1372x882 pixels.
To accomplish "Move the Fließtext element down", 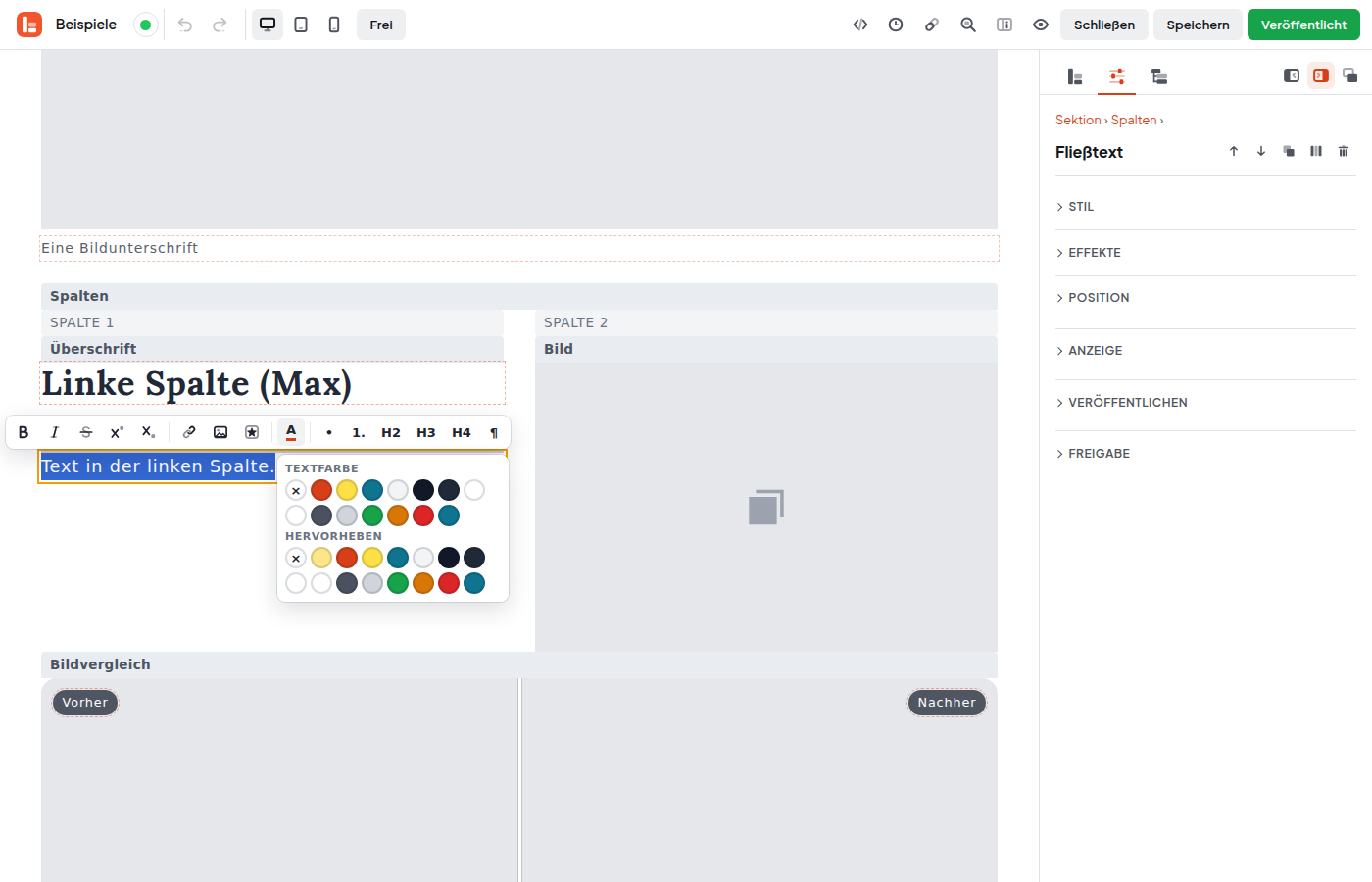I will tap(1261, 151).
